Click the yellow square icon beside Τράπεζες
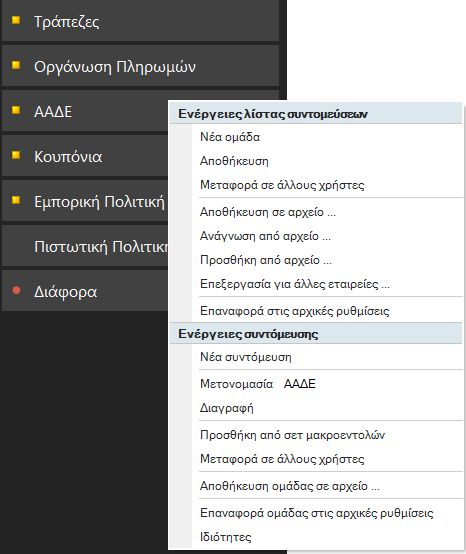 tap(16, 20)
